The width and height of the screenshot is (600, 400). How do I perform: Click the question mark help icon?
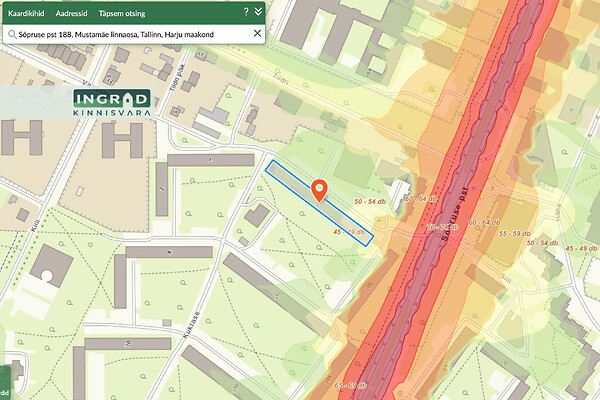click(246, 12)
